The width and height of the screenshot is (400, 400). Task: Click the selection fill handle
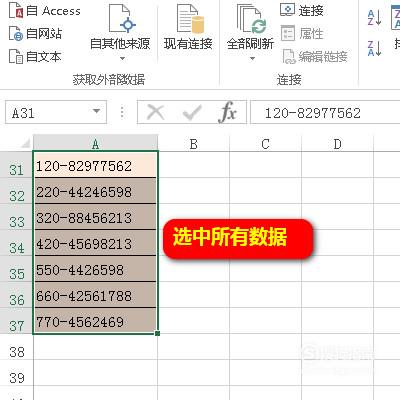[x=158, y=333]
